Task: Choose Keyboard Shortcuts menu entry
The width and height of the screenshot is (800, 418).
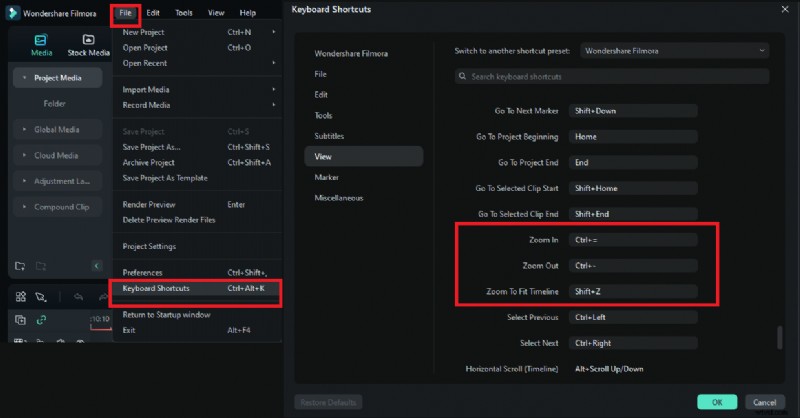Action: pyautogui.click(x=196, y=288)
